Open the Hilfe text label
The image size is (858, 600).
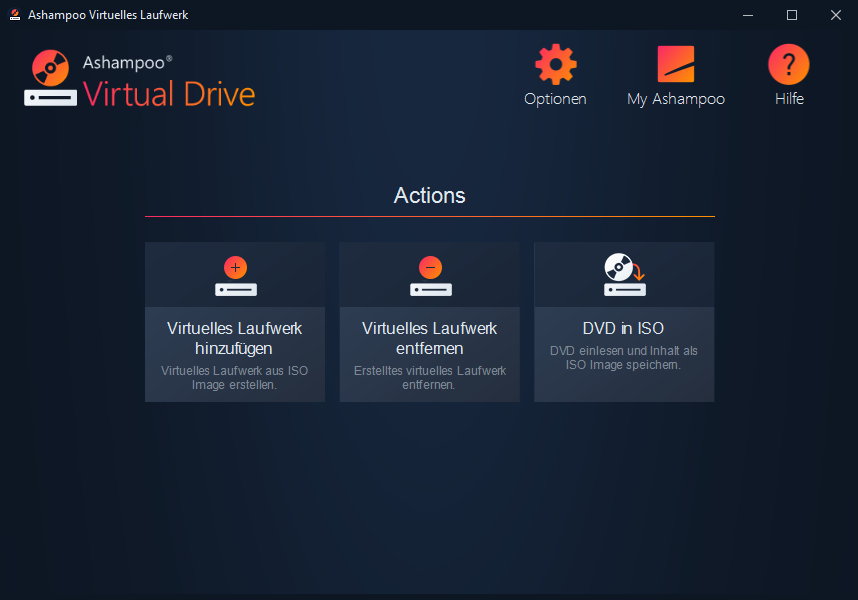pos(789,99)
